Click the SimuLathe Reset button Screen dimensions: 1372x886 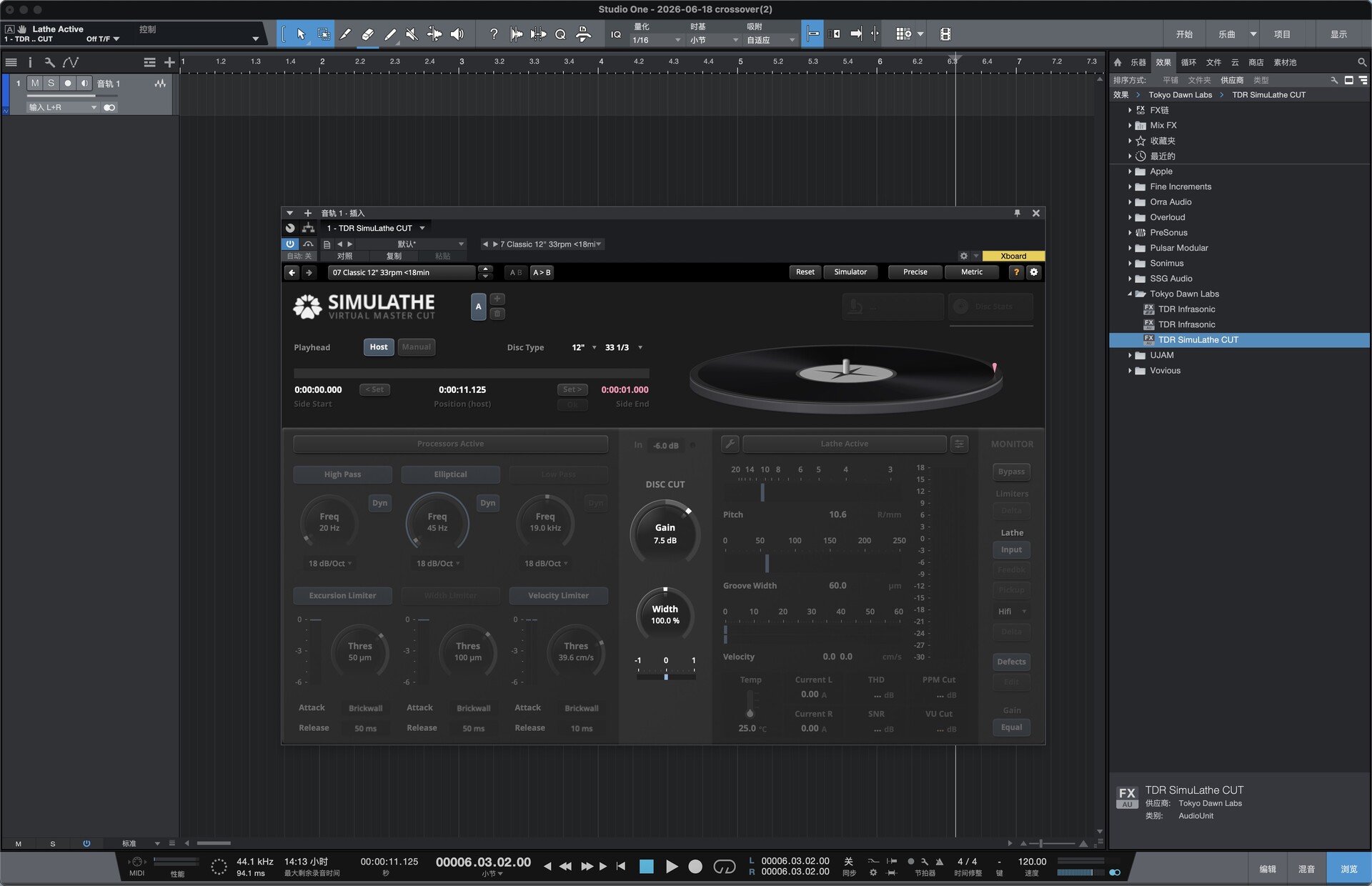(x=805, y=272)
